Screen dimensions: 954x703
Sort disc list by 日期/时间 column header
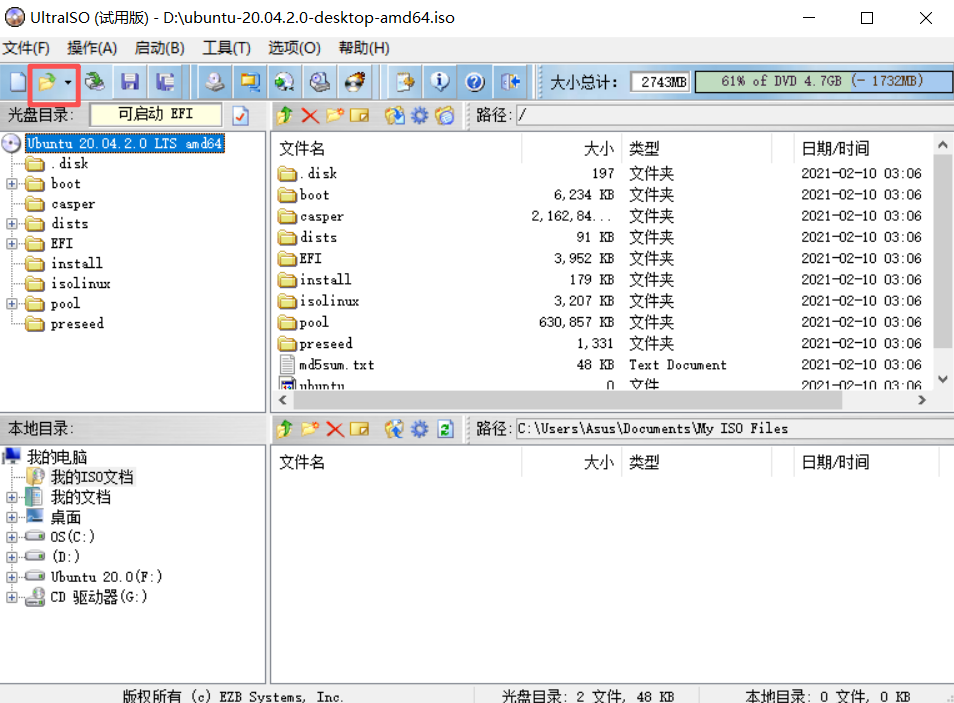tap(863, 149)
